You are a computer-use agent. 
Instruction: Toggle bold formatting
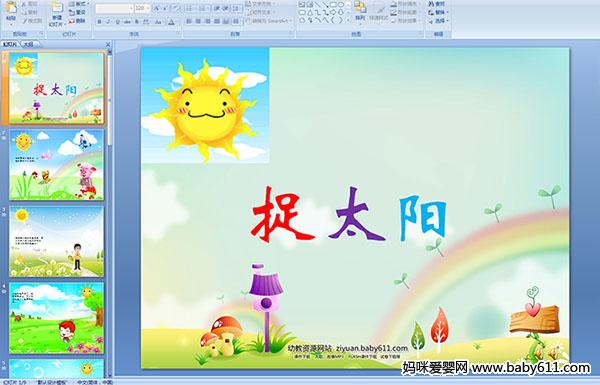[x=99, y=22]
